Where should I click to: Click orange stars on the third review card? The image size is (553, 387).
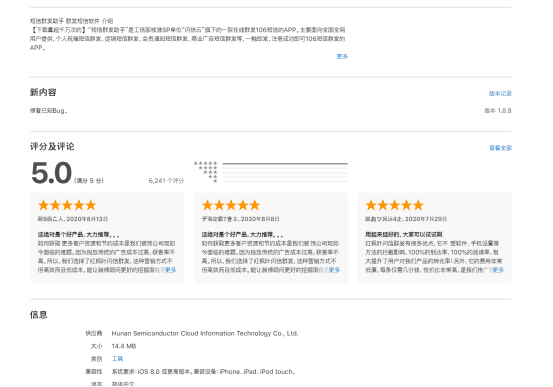tap(395, 205)
